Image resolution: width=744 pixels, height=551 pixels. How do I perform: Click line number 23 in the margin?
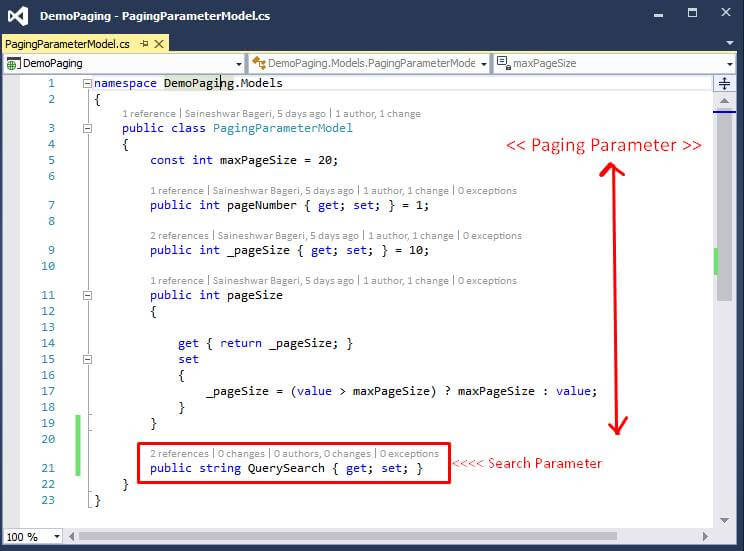point(48,500)
